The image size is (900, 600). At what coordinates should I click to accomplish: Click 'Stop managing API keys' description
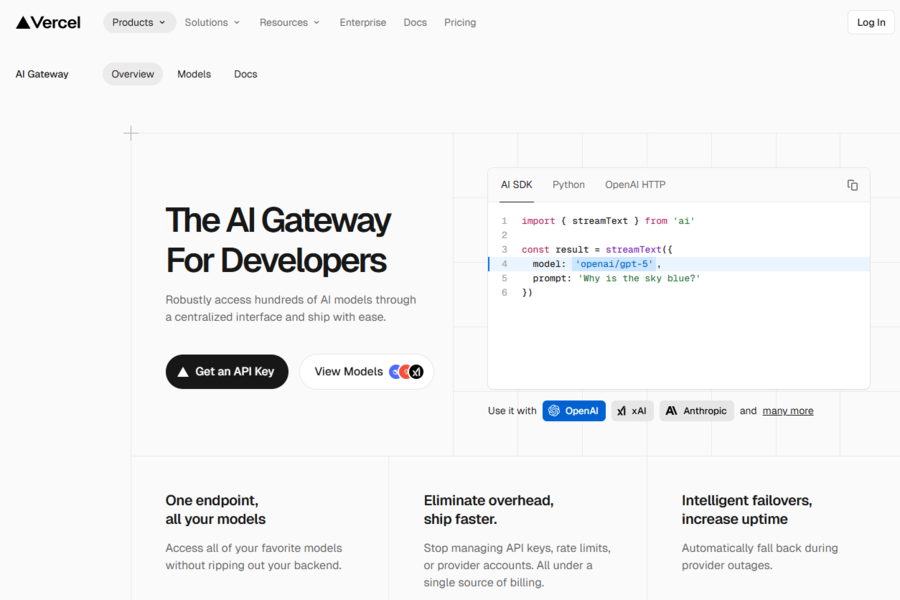click(x=517, y=566)
